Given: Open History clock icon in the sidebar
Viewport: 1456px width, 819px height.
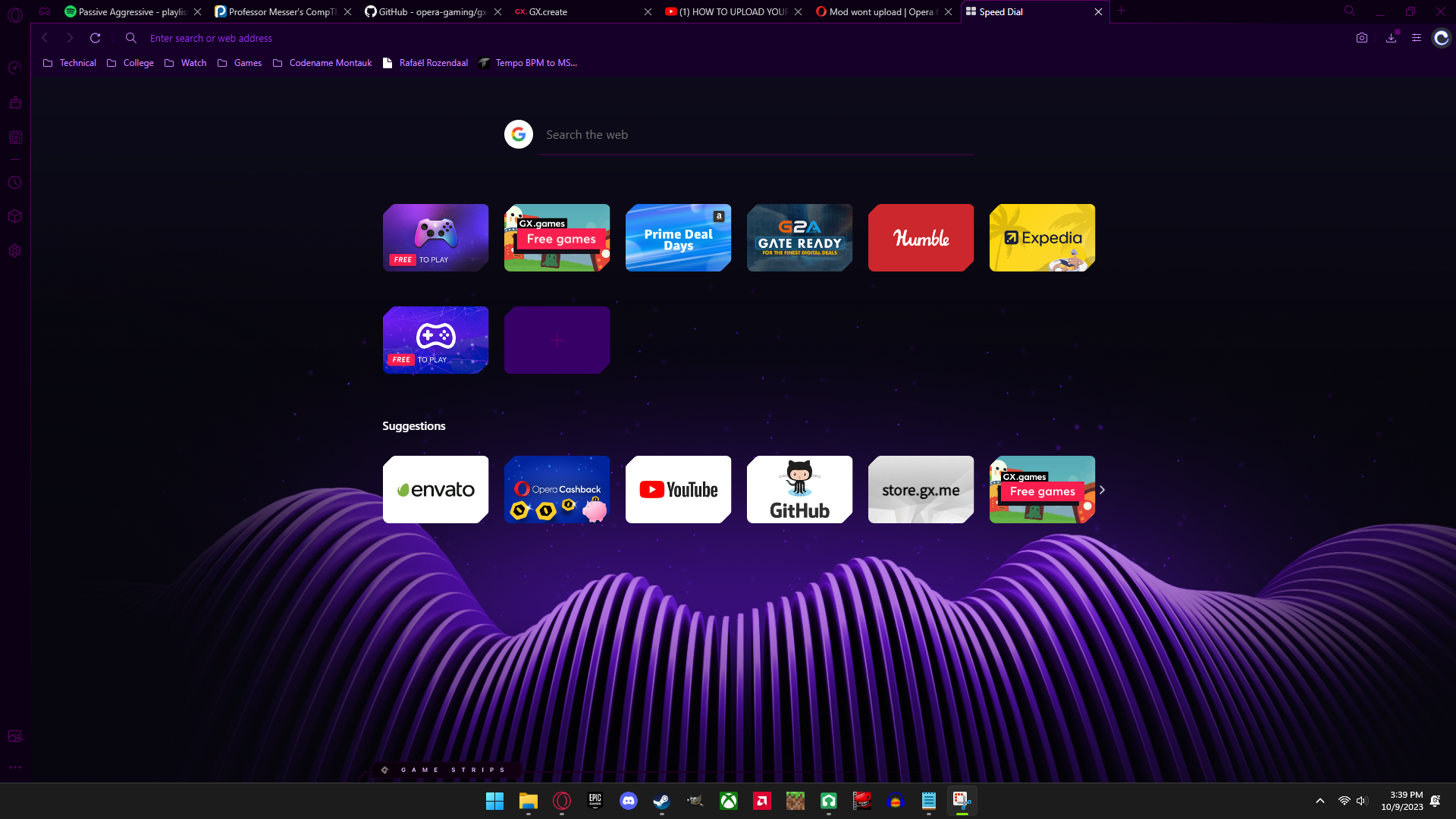Looking at the screenshot, I should (x=14, y=183).
